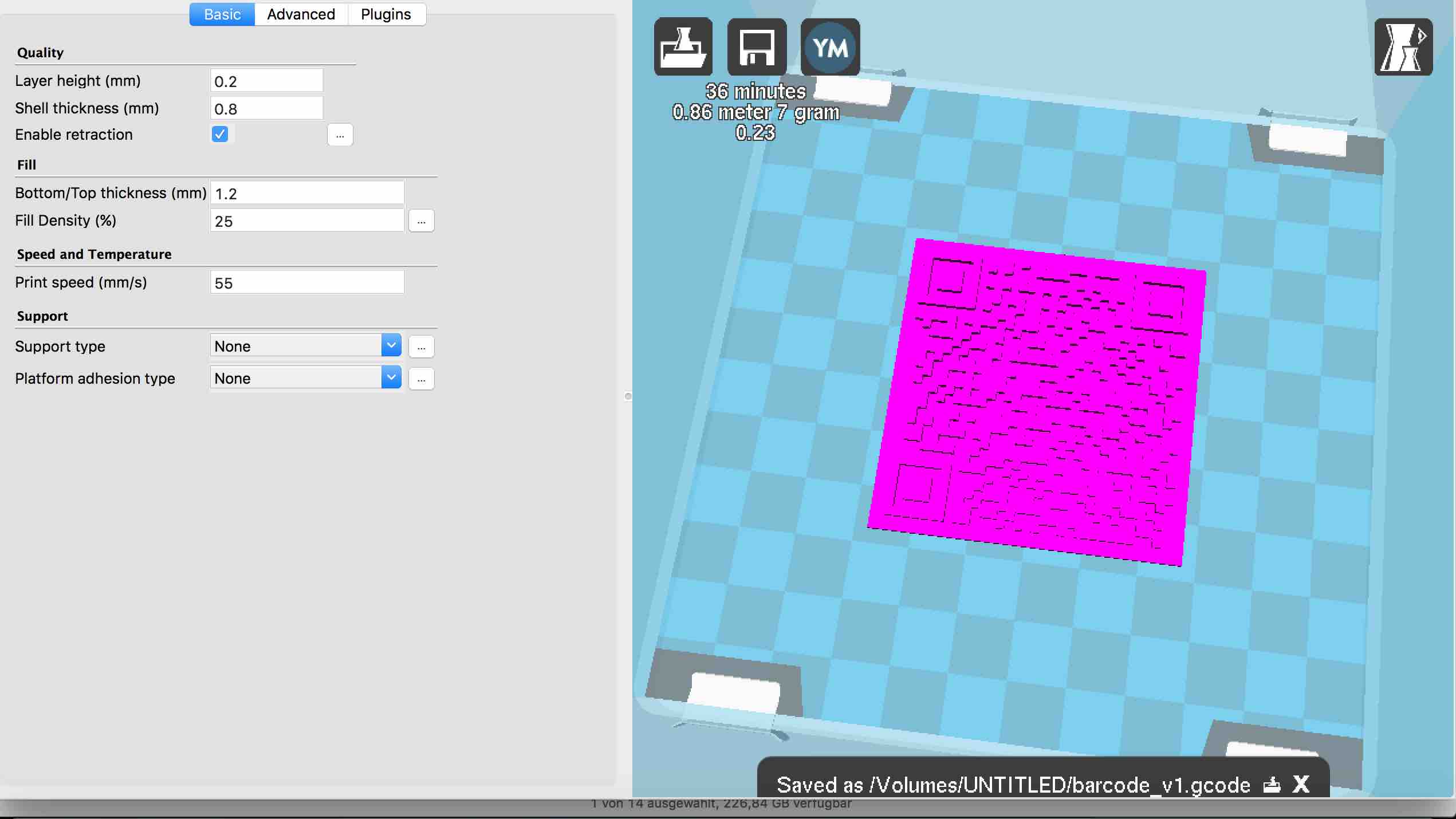Click the Layer height input field

[x=266, y=81]
